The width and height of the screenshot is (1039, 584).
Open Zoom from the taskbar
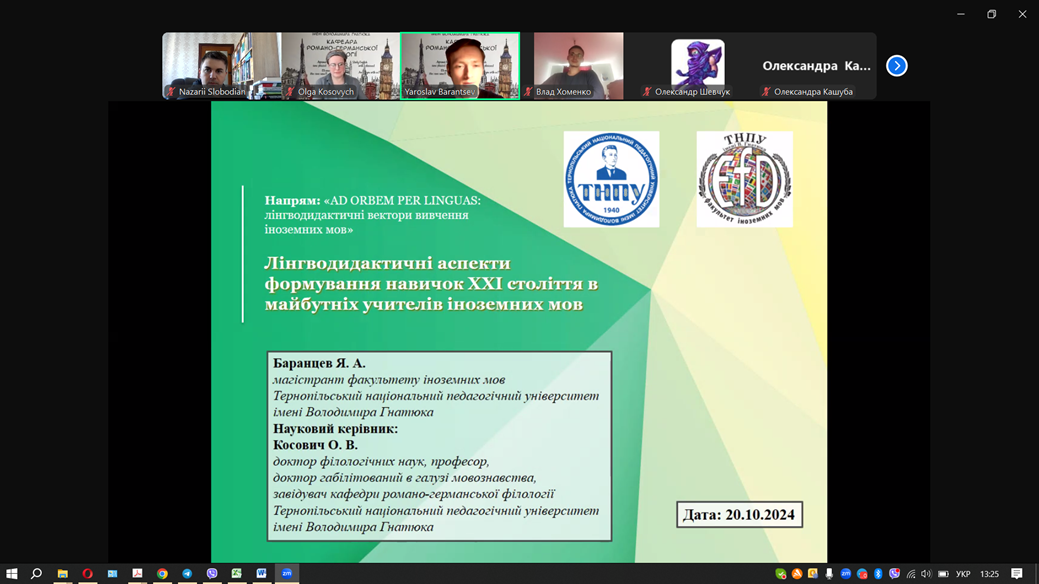point(287,573)
